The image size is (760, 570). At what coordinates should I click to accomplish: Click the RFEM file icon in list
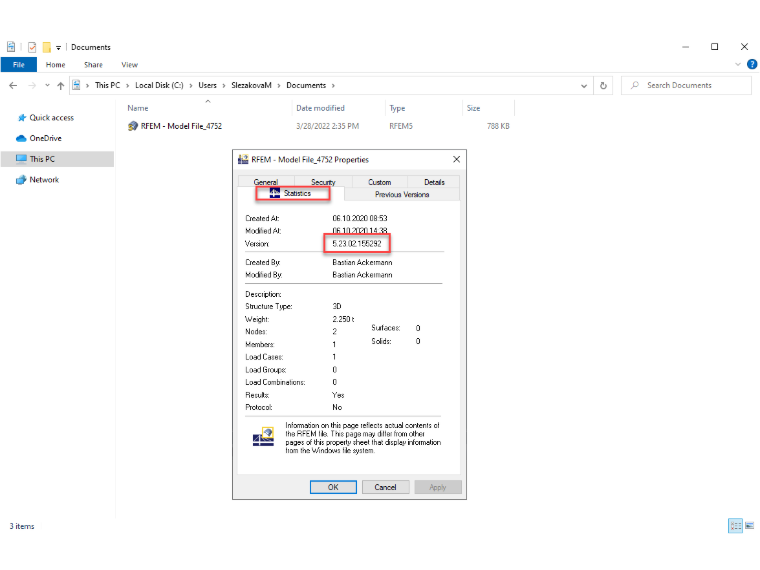click(x=133, y=126)
